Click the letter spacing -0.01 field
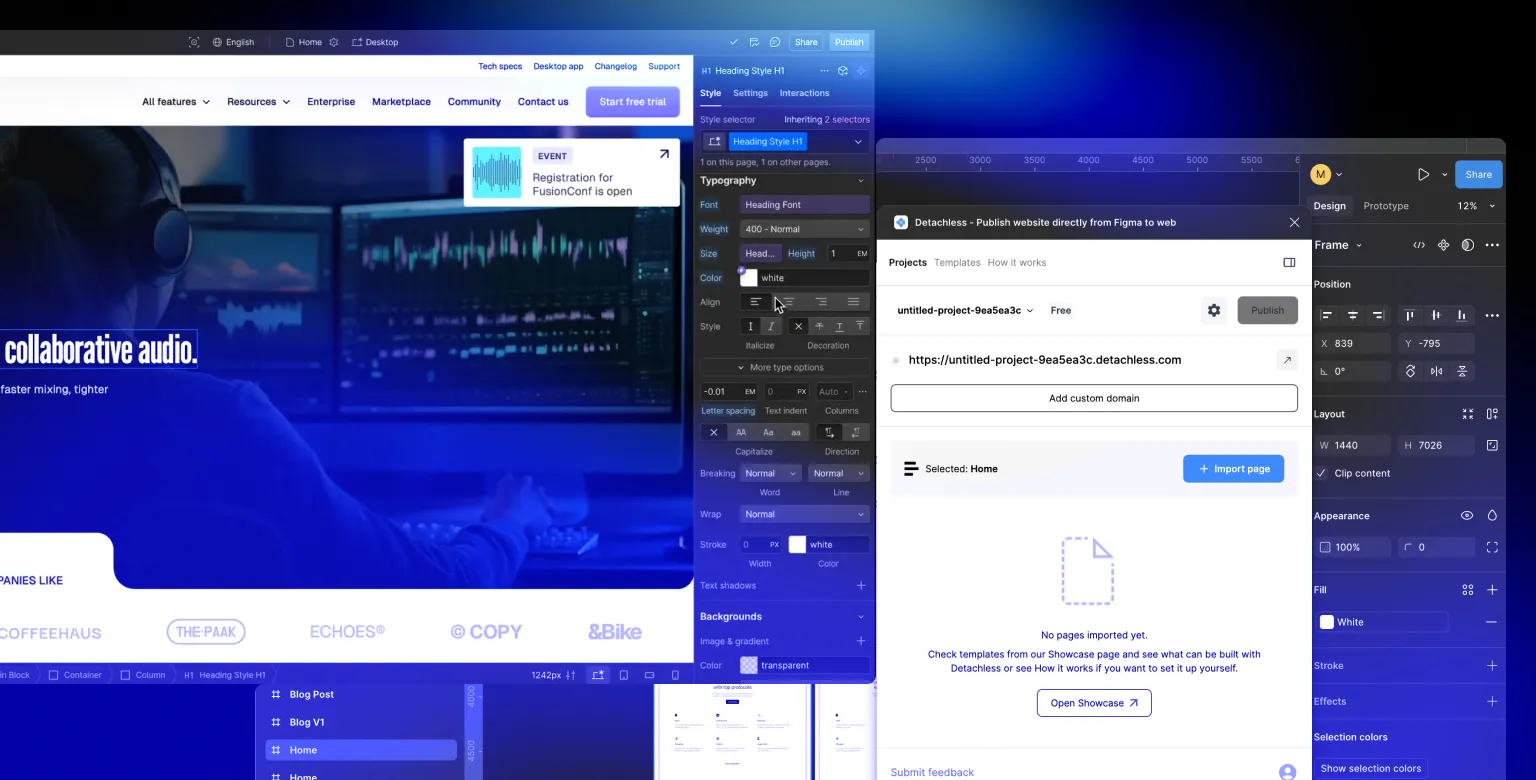Screen dimensions: 1536x780 [729, 392]
